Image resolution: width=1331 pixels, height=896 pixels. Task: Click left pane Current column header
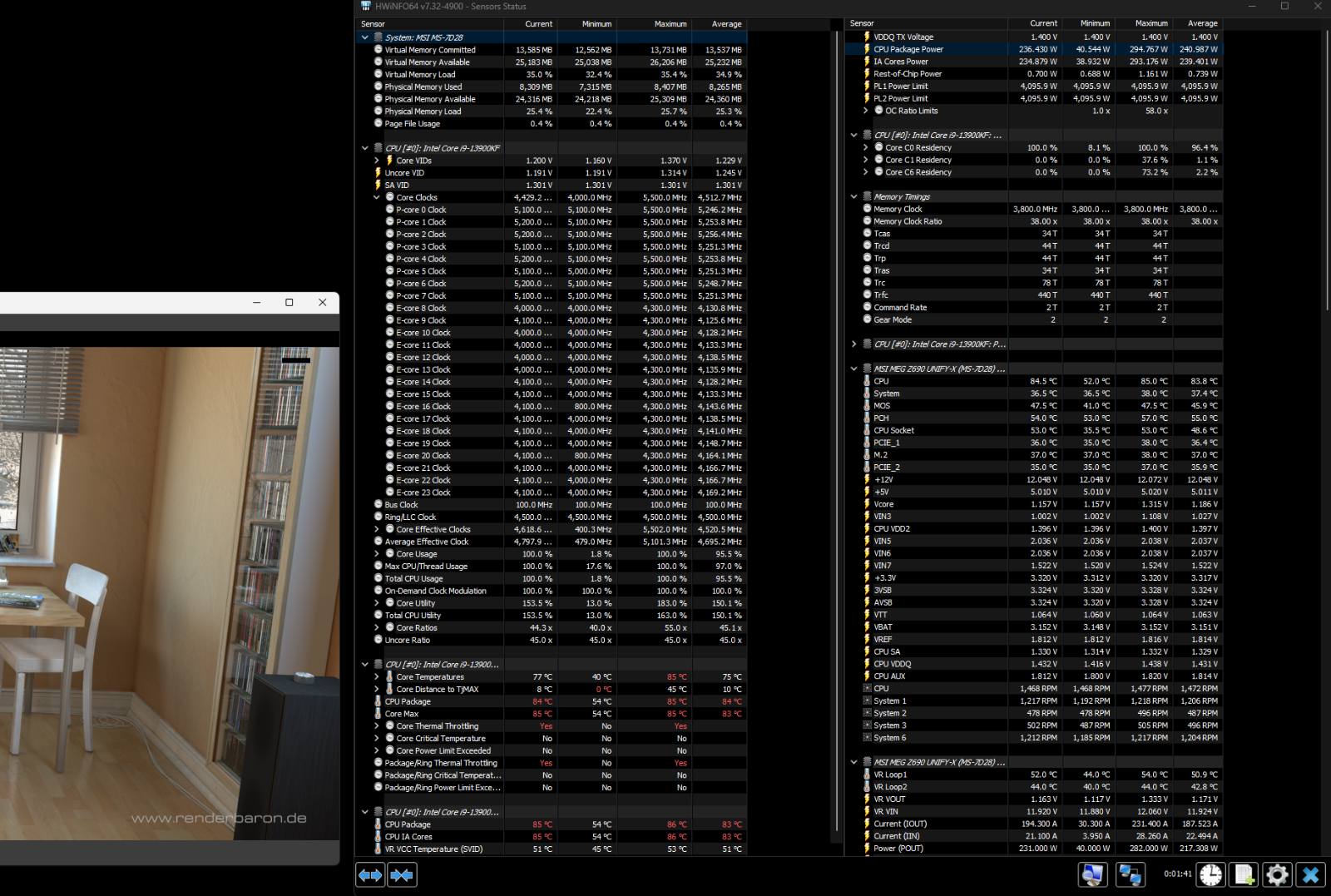coord(529,24)
